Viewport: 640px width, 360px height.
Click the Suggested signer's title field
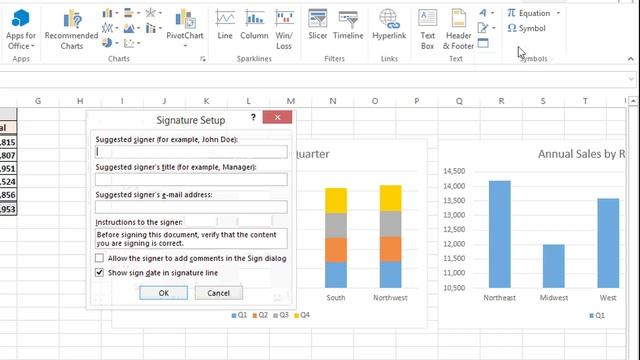coord(191,179)
